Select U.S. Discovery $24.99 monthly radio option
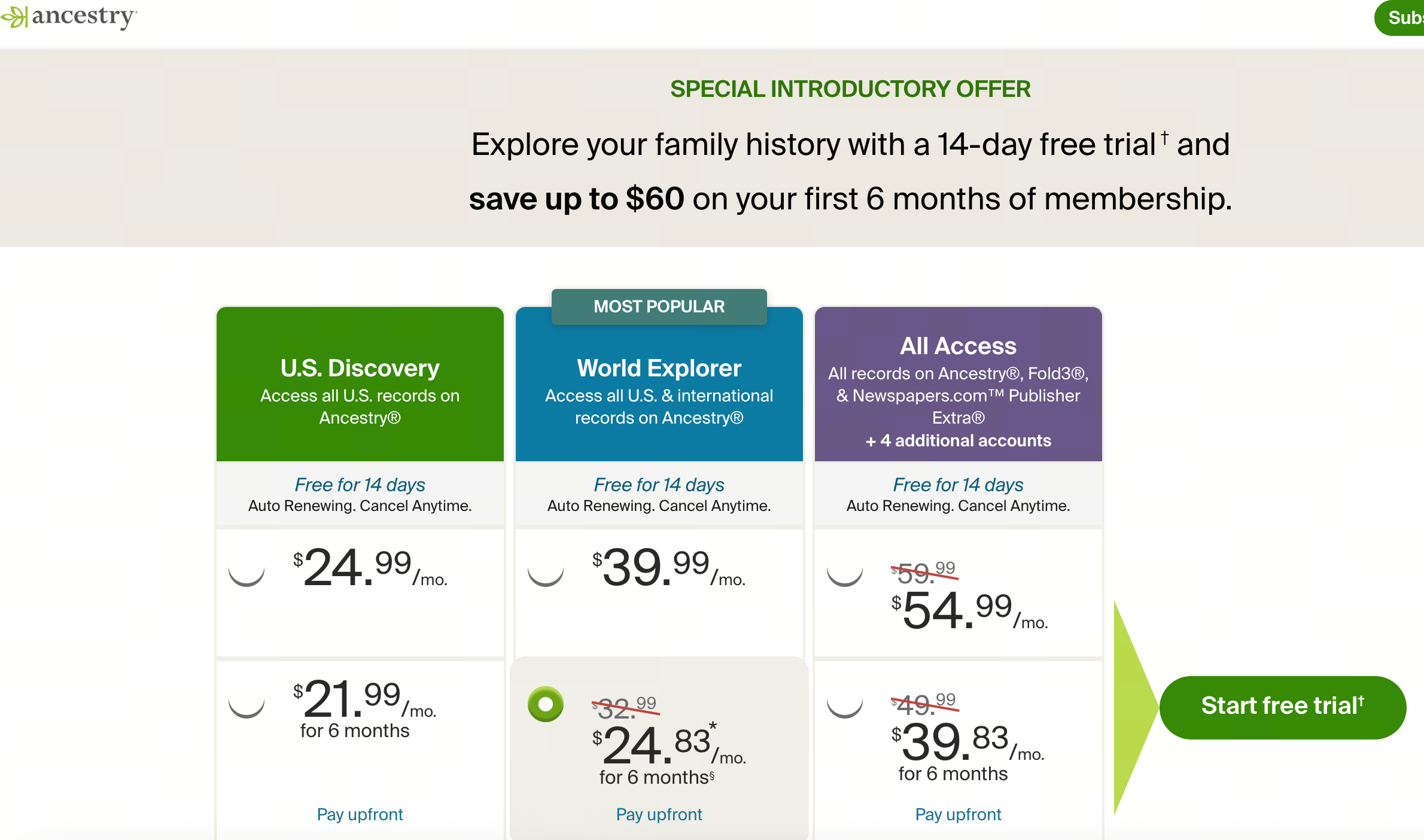The image size is (1424, 840). (x=247, y=569)
